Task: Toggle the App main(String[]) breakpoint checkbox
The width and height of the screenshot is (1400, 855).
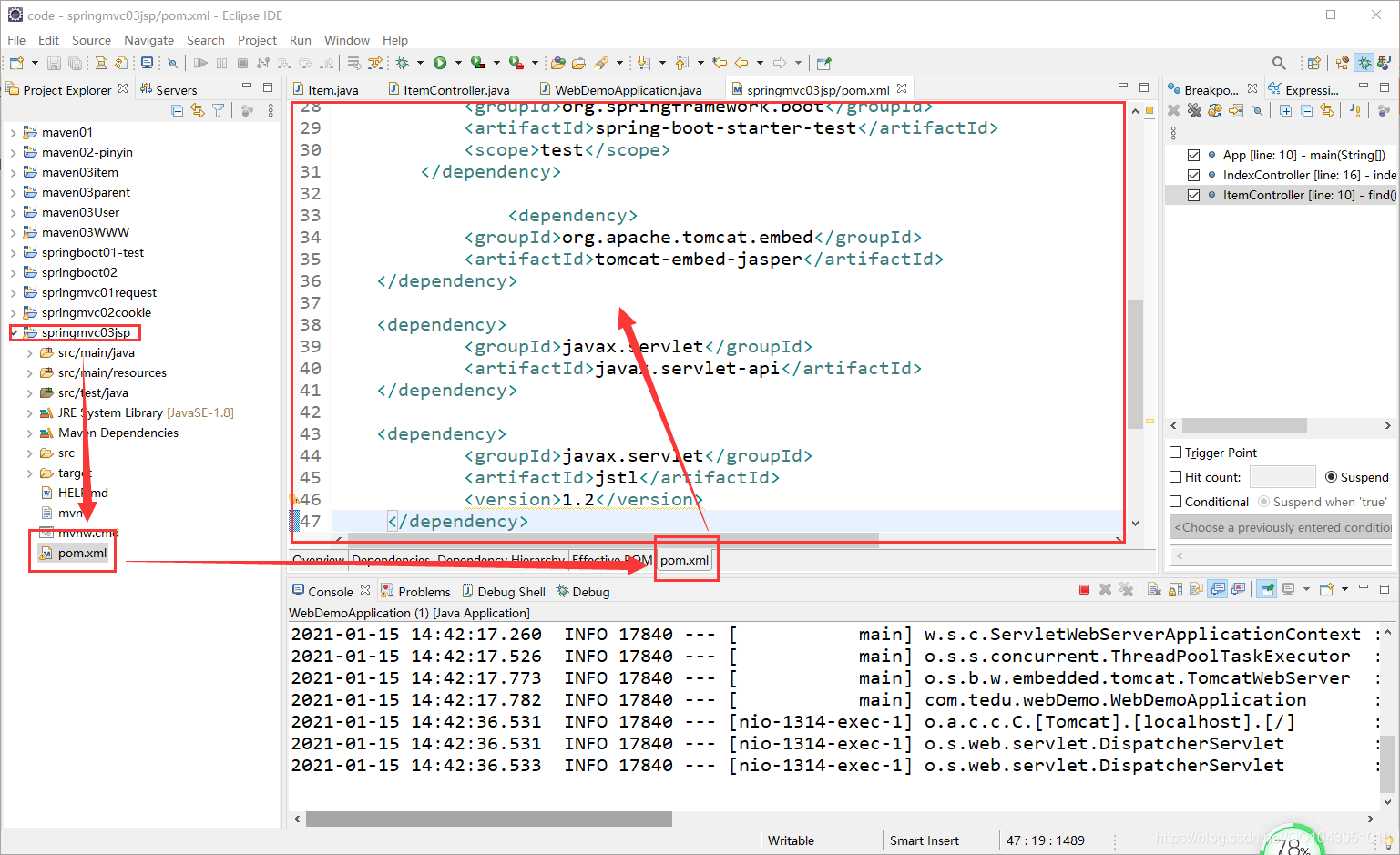Action: click(x=1193, y=155)
